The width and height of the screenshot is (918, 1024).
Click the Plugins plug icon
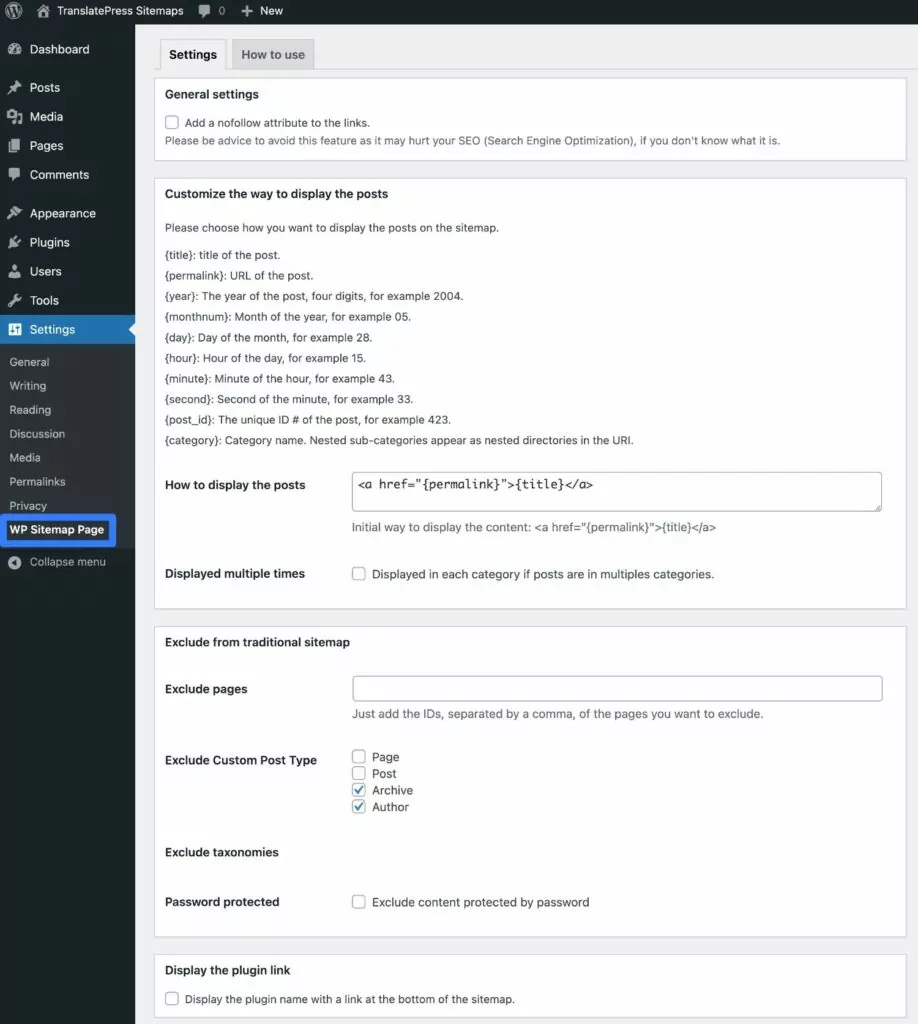click(14, 242)
